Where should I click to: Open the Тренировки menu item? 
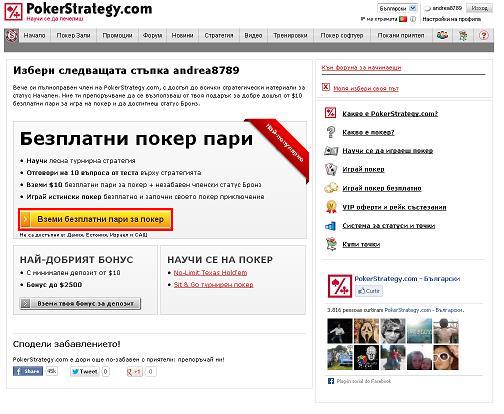point(290,35)
